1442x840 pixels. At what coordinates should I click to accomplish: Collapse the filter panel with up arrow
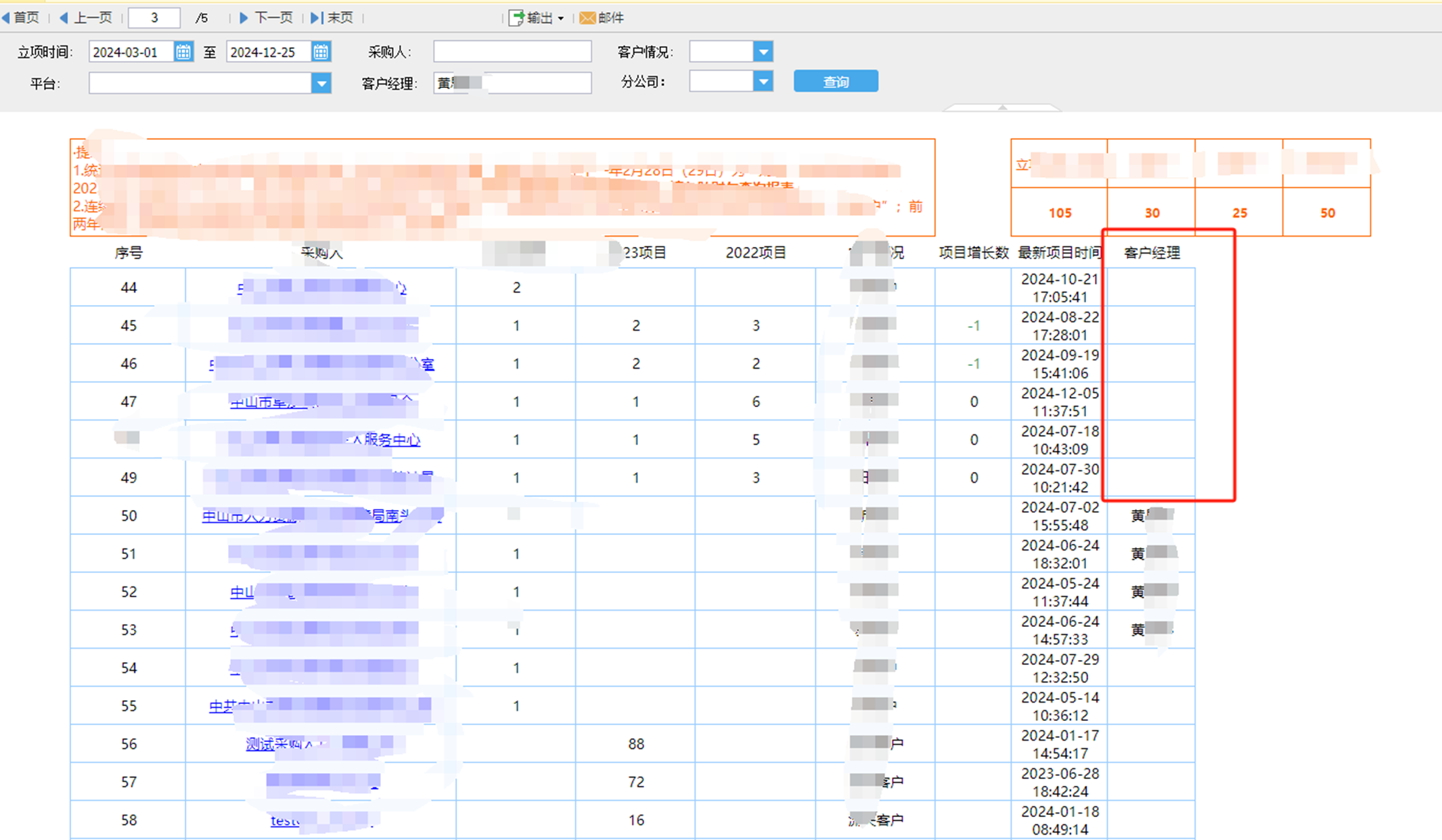(x=1002, y=107)
